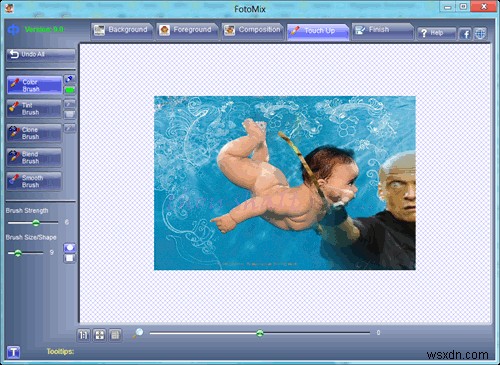Screen dimensions: 500x365
Task: Open the Help button
Action: (x=436, y=33)
